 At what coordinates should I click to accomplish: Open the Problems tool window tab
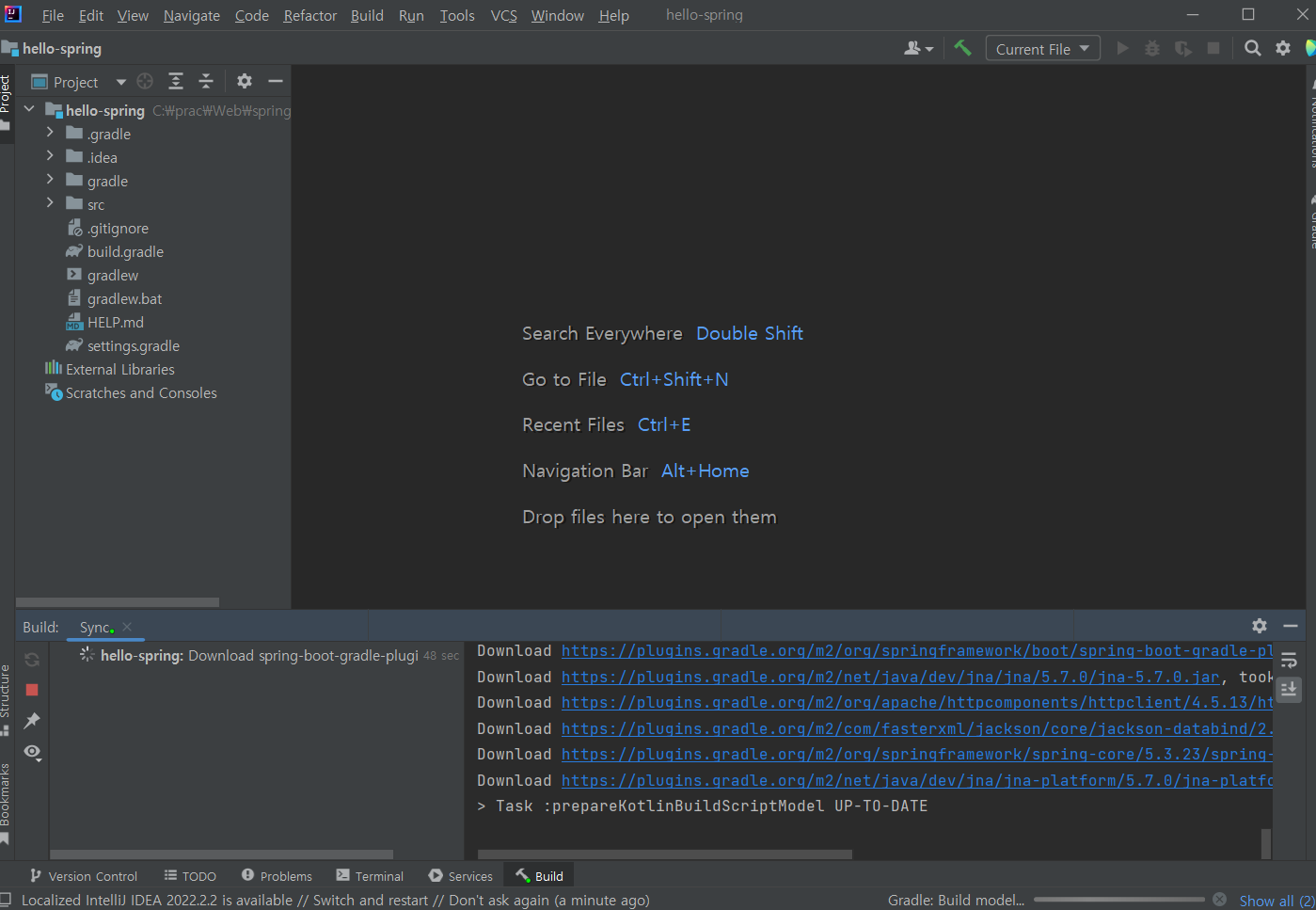(277, 876)
